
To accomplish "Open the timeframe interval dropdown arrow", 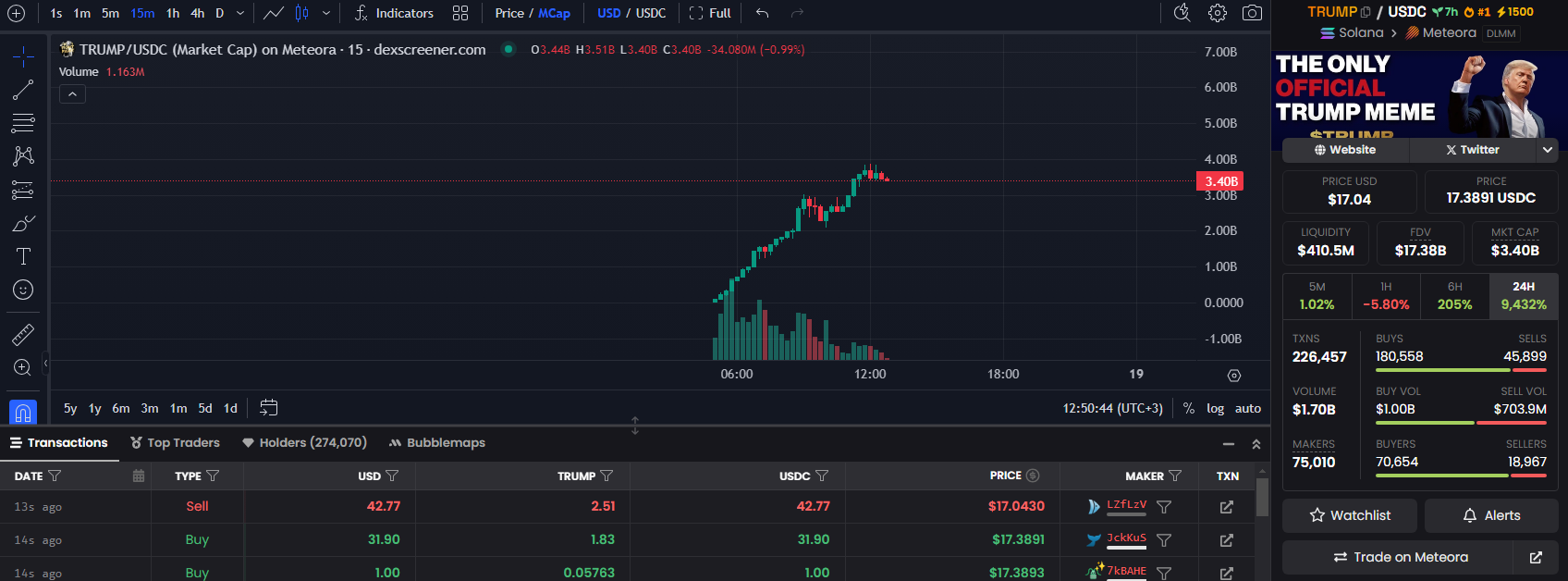I will tap(240, 13).
